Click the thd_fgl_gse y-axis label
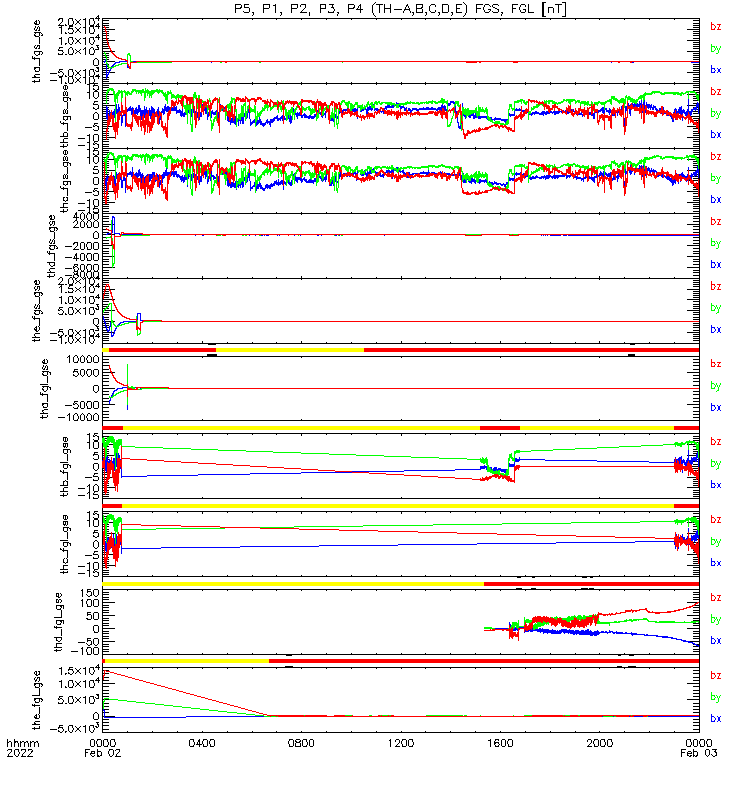This screenshot has height=800, width=750. [x=58, y=622]
